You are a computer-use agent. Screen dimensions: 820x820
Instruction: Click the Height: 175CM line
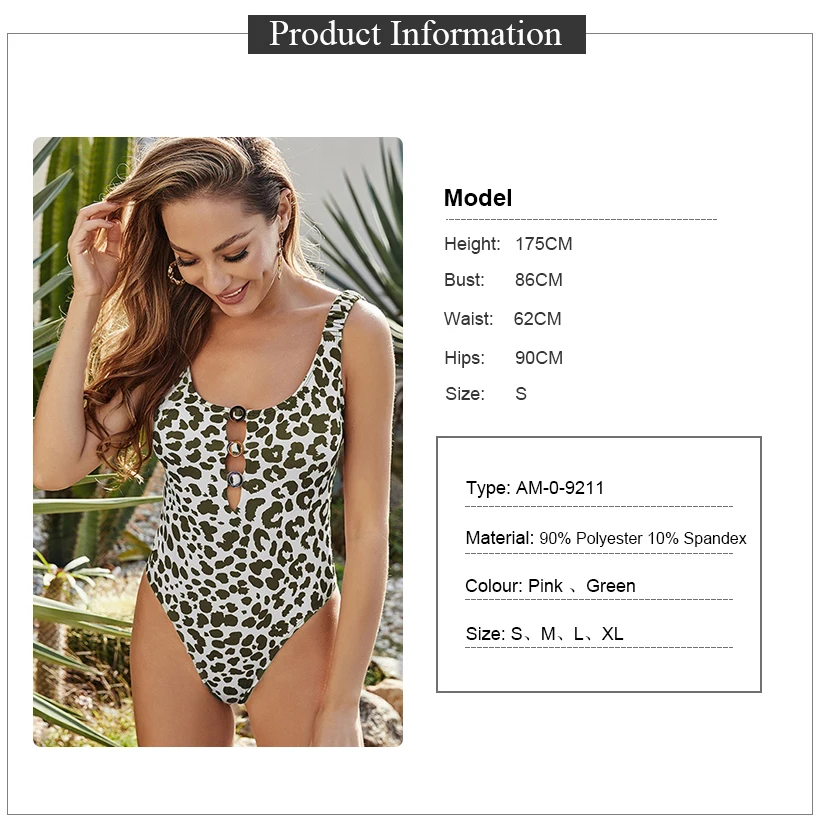coord(508,244)
